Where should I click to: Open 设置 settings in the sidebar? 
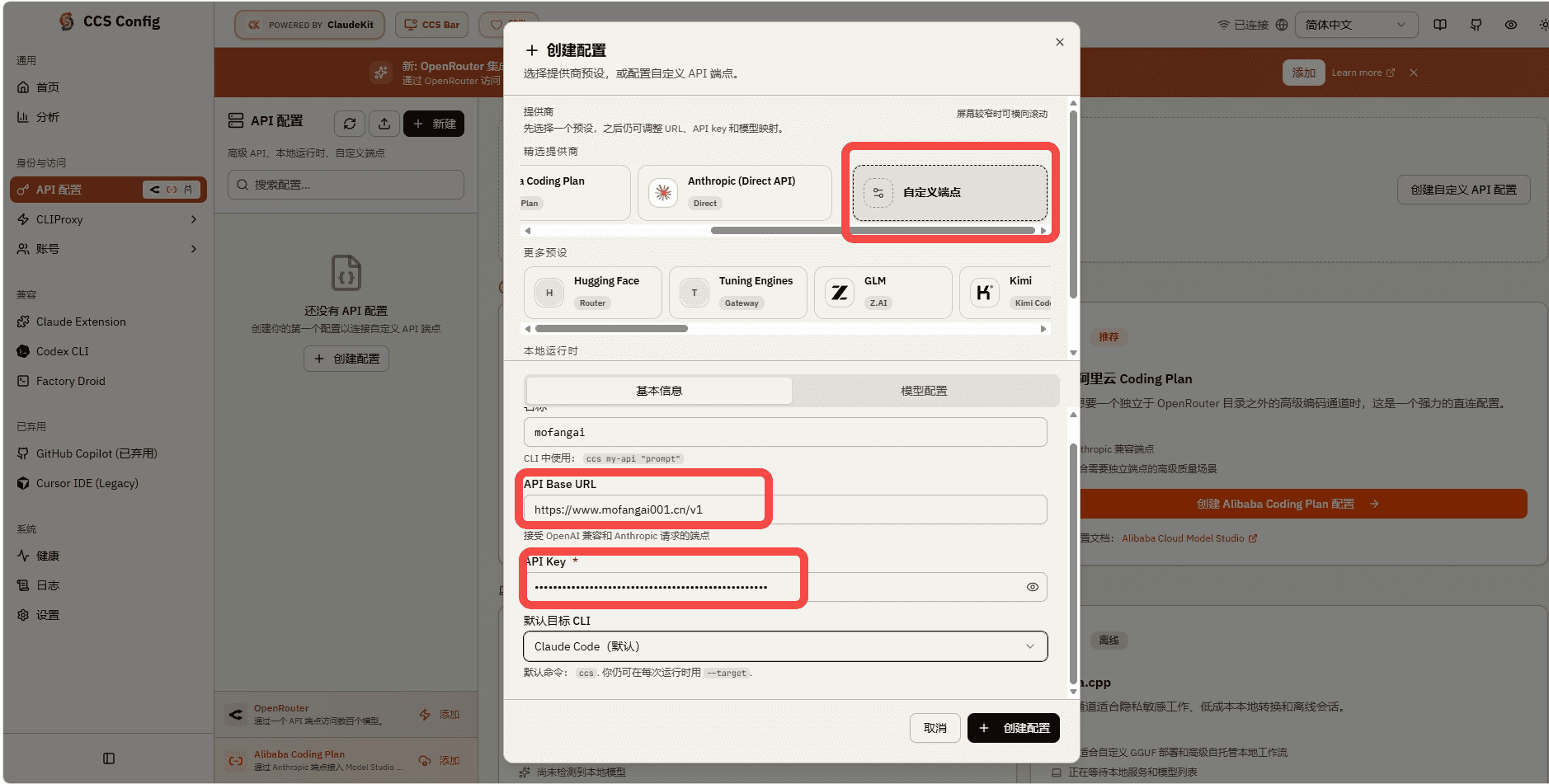[x=107, y=615]
